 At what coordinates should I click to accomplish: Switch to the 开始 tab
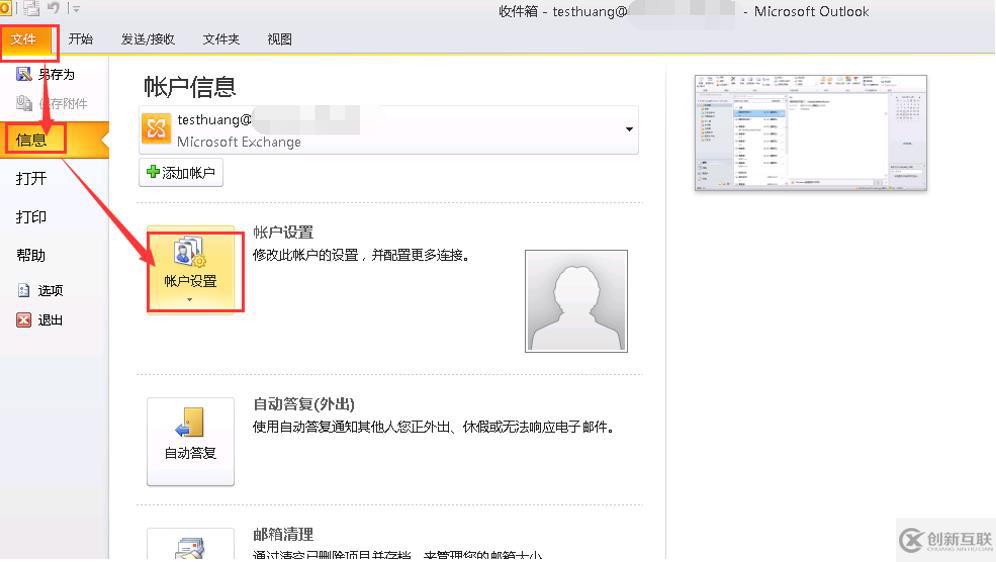(81, 39)
